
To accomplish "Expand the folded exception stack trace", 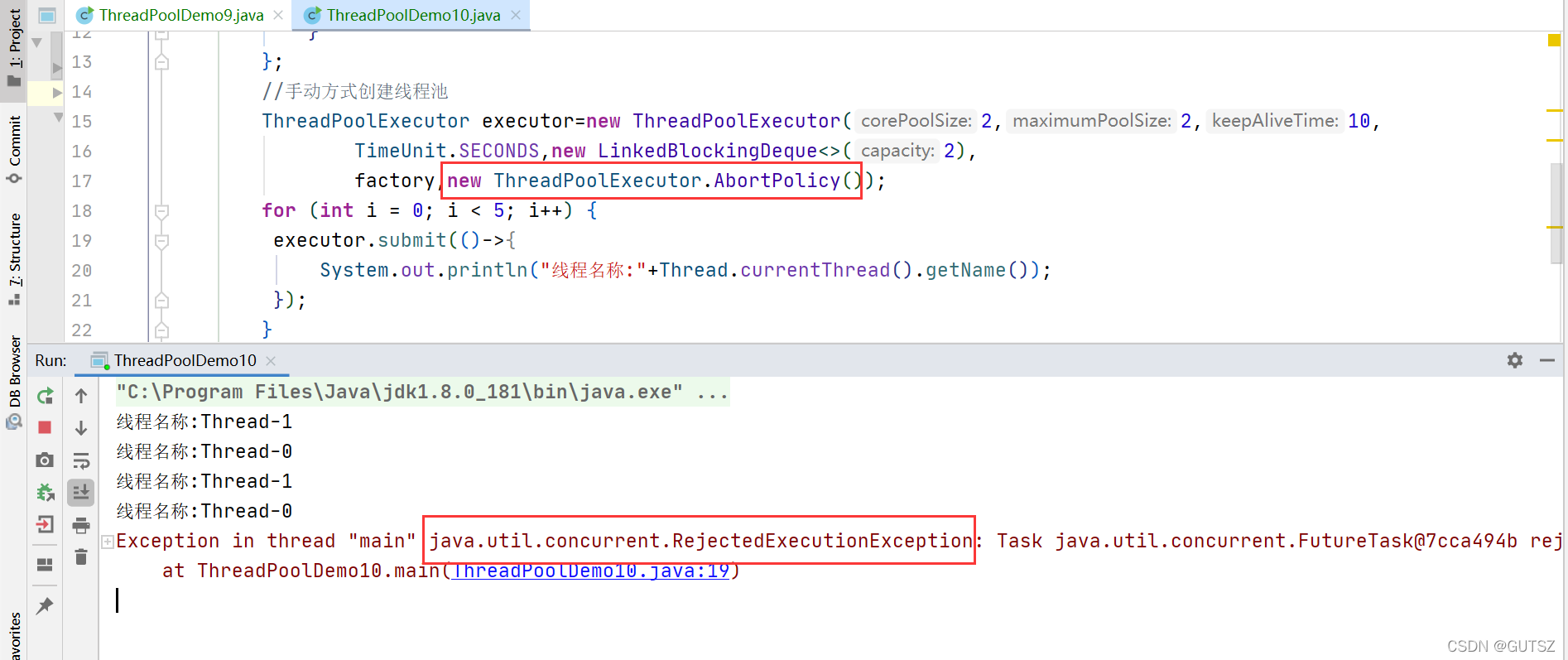I will tap(108, 542).
